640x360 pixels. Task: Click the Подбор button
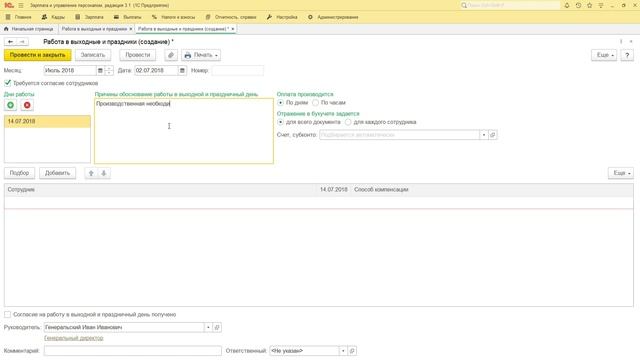coord(19,173)
